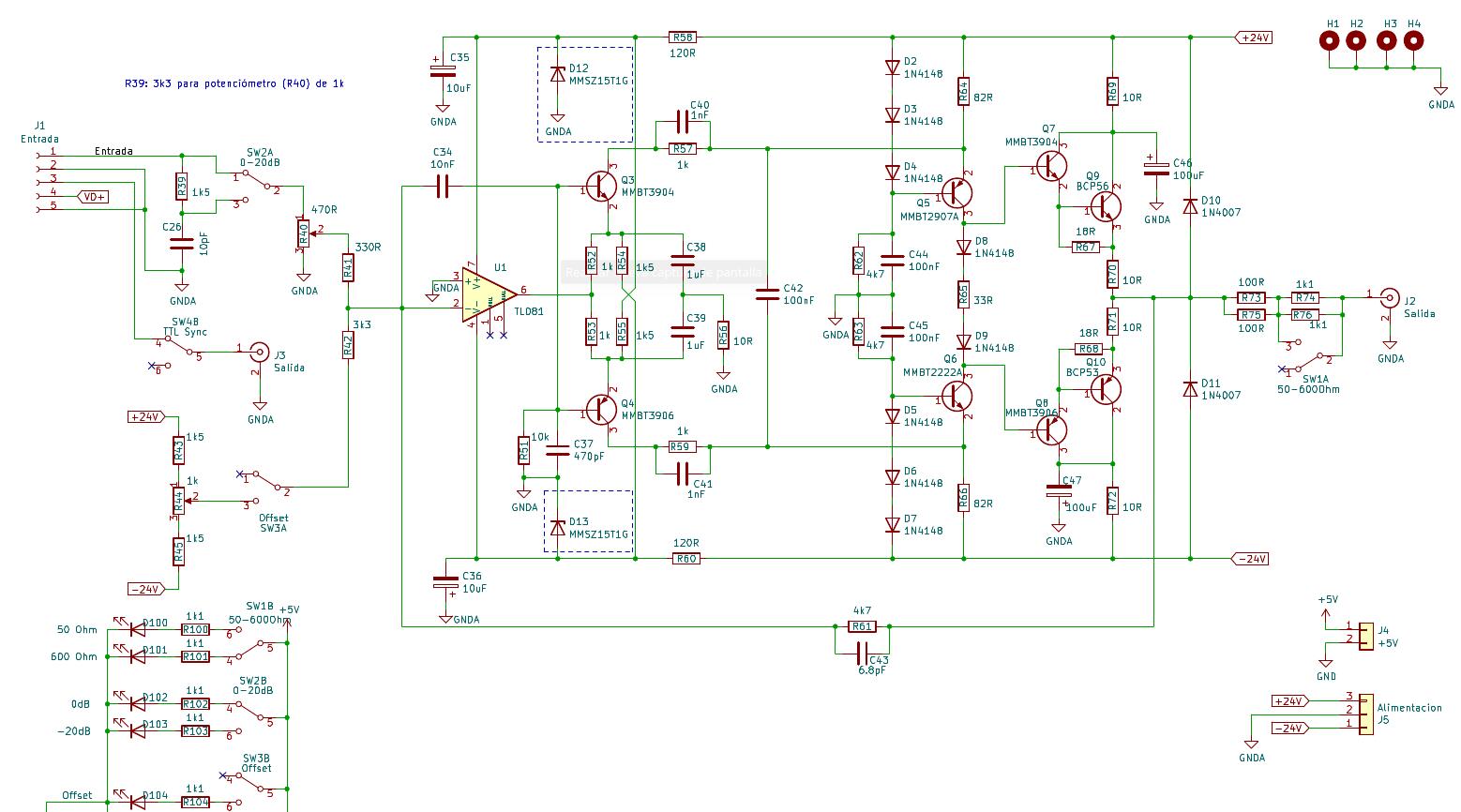Image resolution: width=1461 pixels, height=812 pixels.
Task: Select transistor Q4 MMBT3906 symbol
Action: click(x=599, y=409)
